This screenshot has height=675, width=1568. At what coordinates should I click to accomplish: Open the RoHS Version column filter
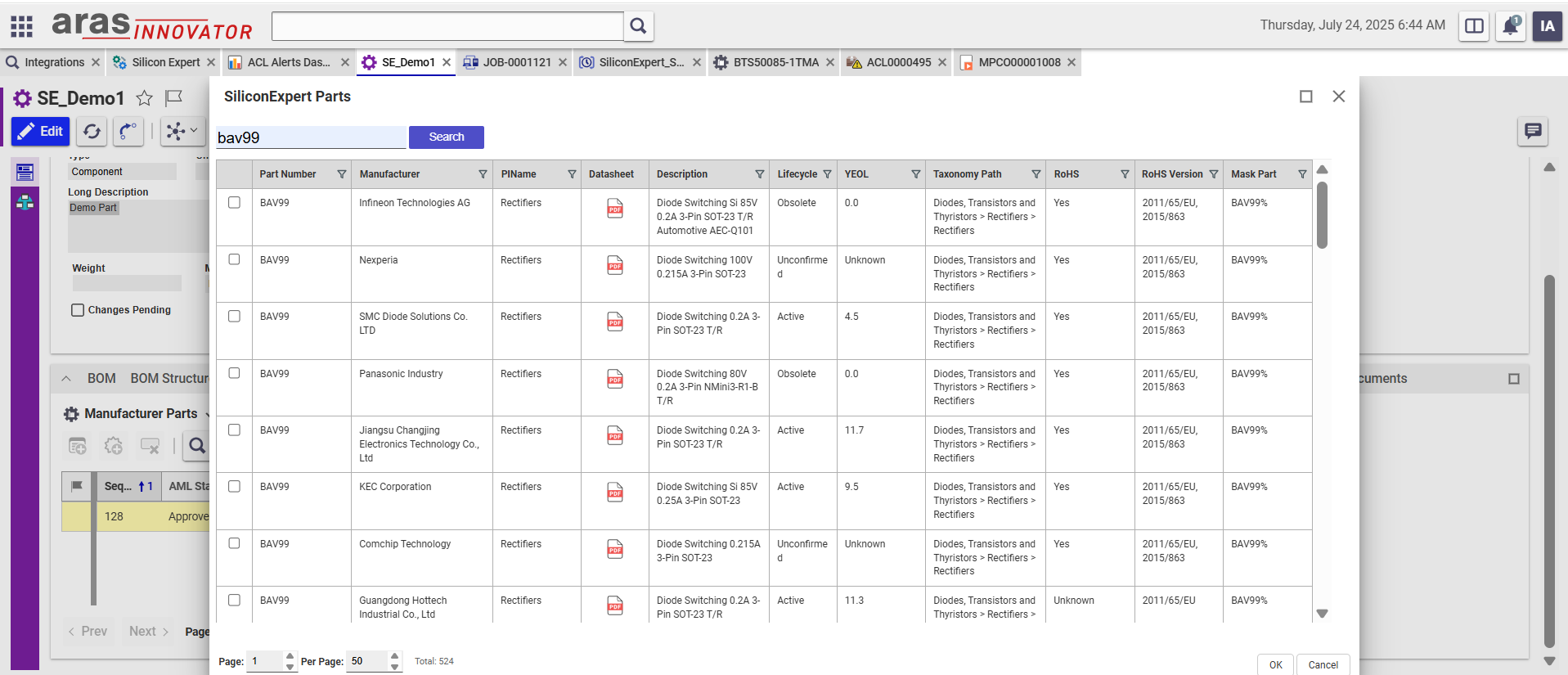[1214, 174]
